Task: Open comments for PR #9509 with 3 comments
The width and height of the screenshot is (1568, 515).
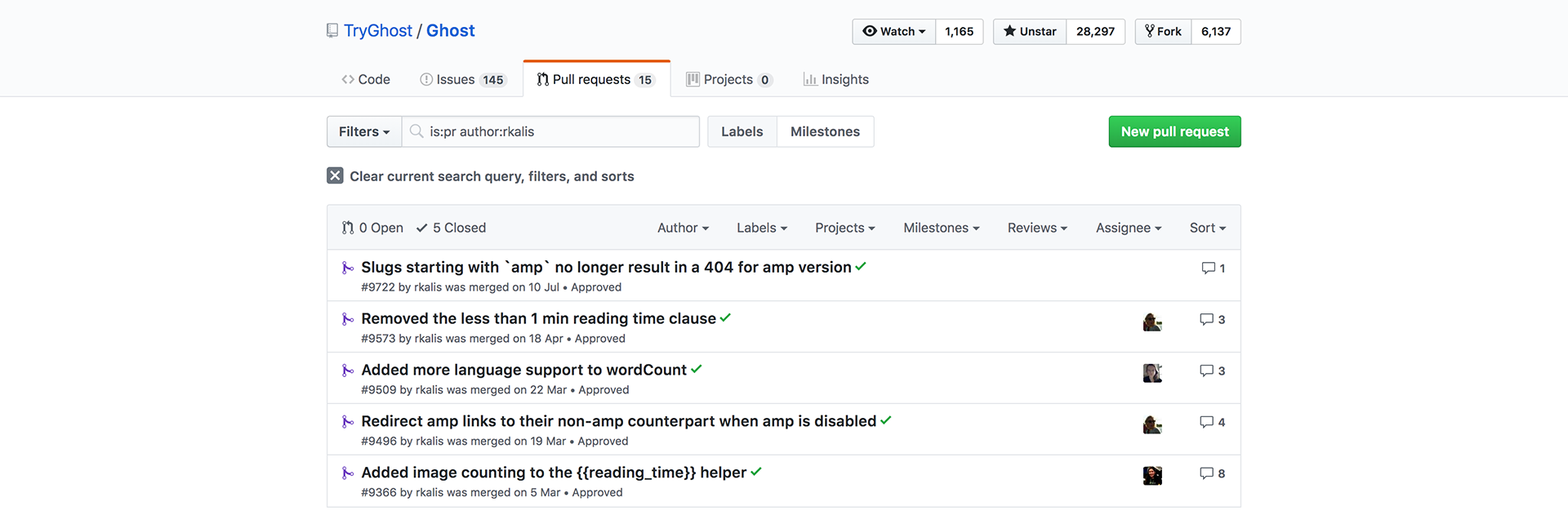Action: (x=1212, y=371)
